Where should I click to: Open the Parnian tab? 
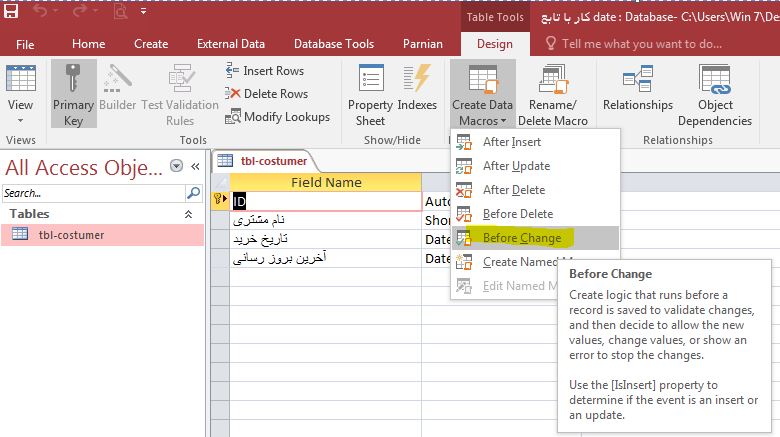coord(422,44)
